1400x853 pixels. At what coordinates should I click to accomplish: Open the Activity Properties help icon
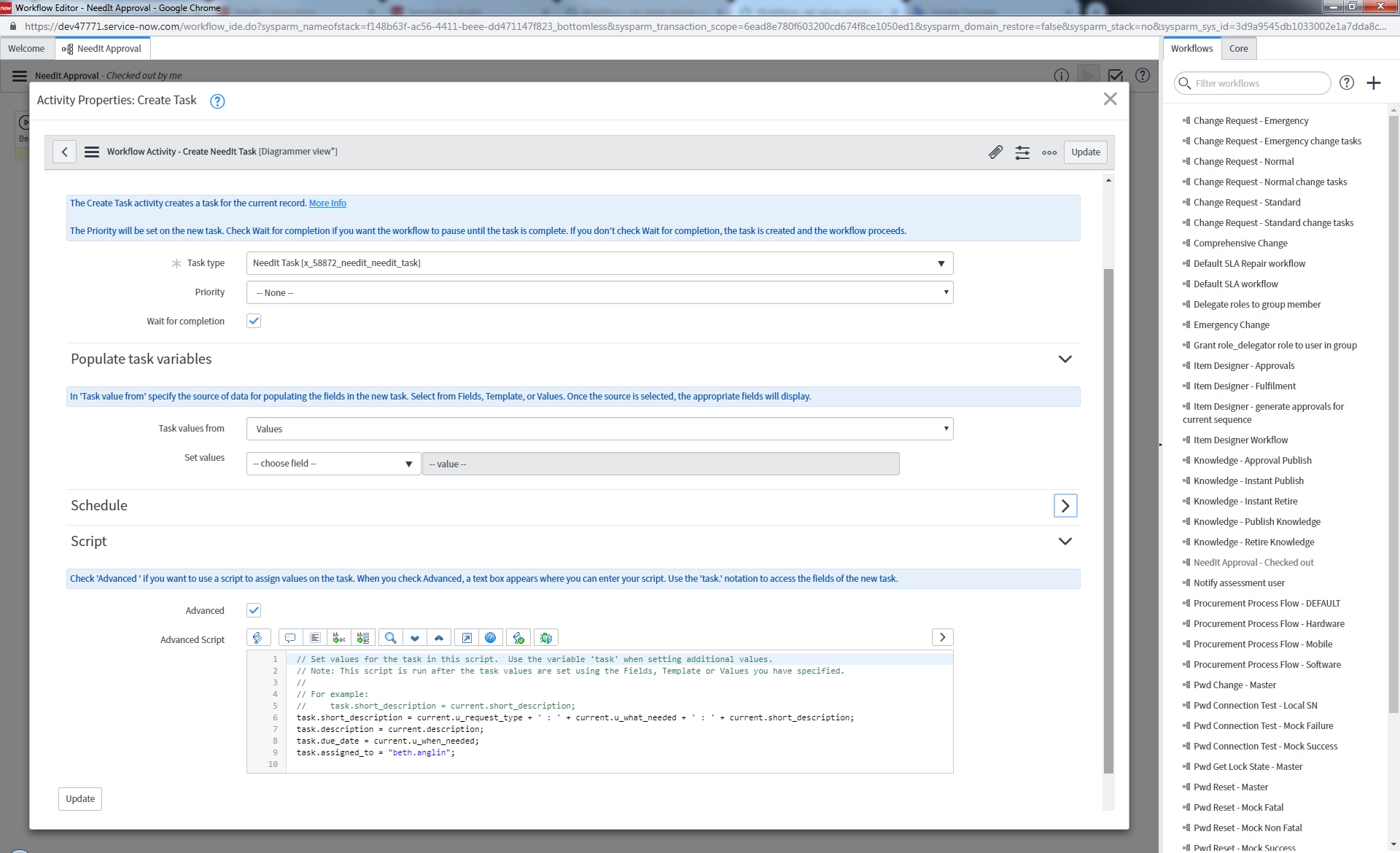(217, 101)
